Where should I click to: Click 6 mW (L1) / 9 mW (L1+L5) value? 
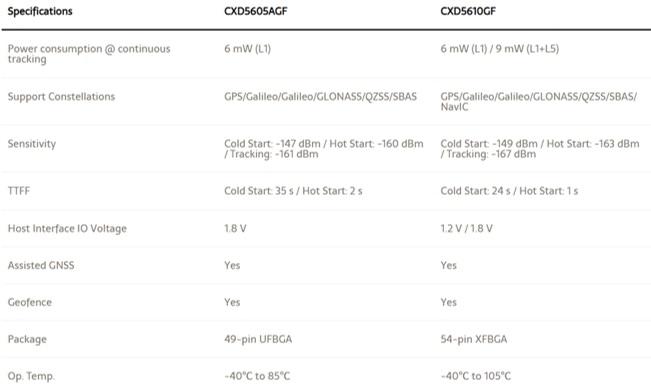click(499, 49)
